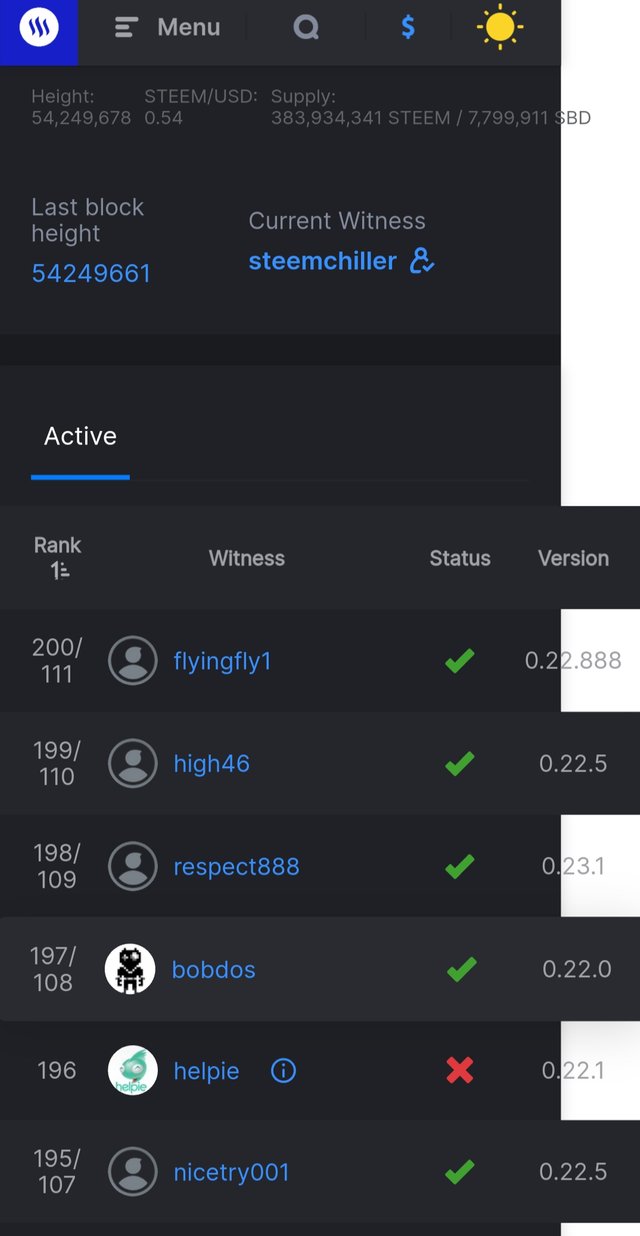Click the red X status for helpie
The height and width of the screenshot is (1236, 640).
point(460,1071)
